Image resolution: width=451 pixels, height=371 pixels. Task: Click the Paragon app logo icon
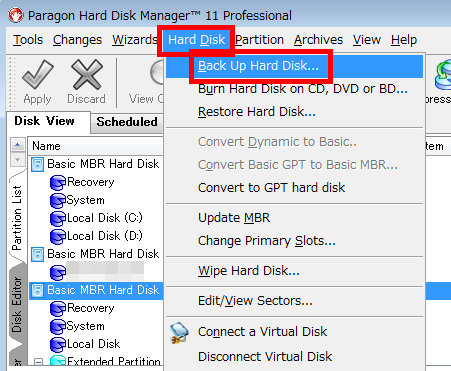tap(16, 15)
